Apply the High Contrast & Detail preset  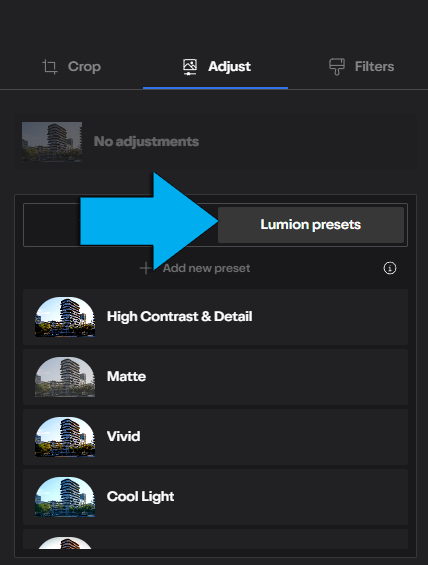215,317
